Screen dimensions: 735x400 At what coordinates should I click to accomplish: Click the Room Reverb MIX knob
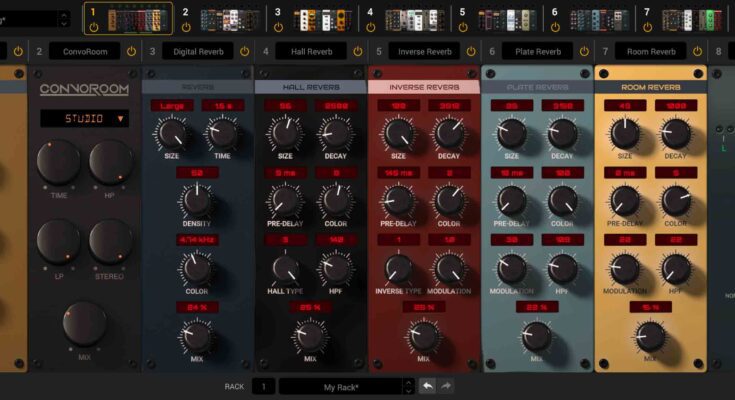coord(650,337)
